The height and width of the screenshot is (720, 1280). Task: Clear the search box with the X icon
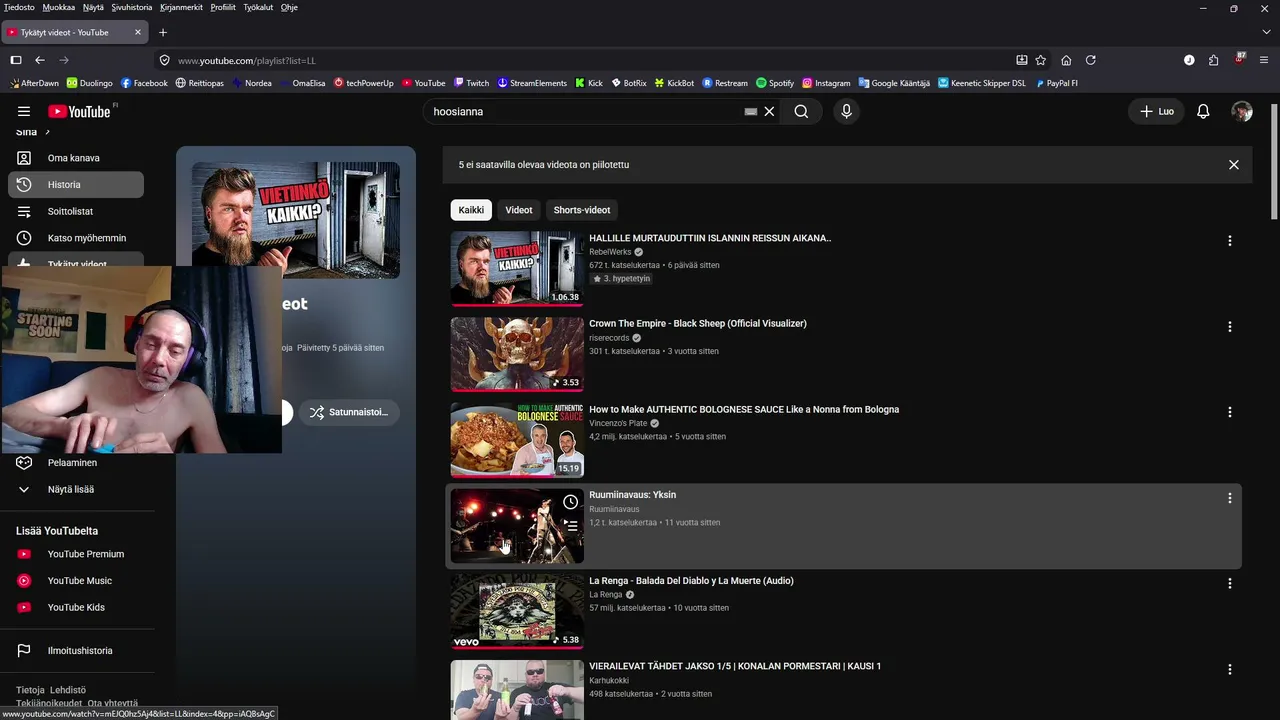769,112
